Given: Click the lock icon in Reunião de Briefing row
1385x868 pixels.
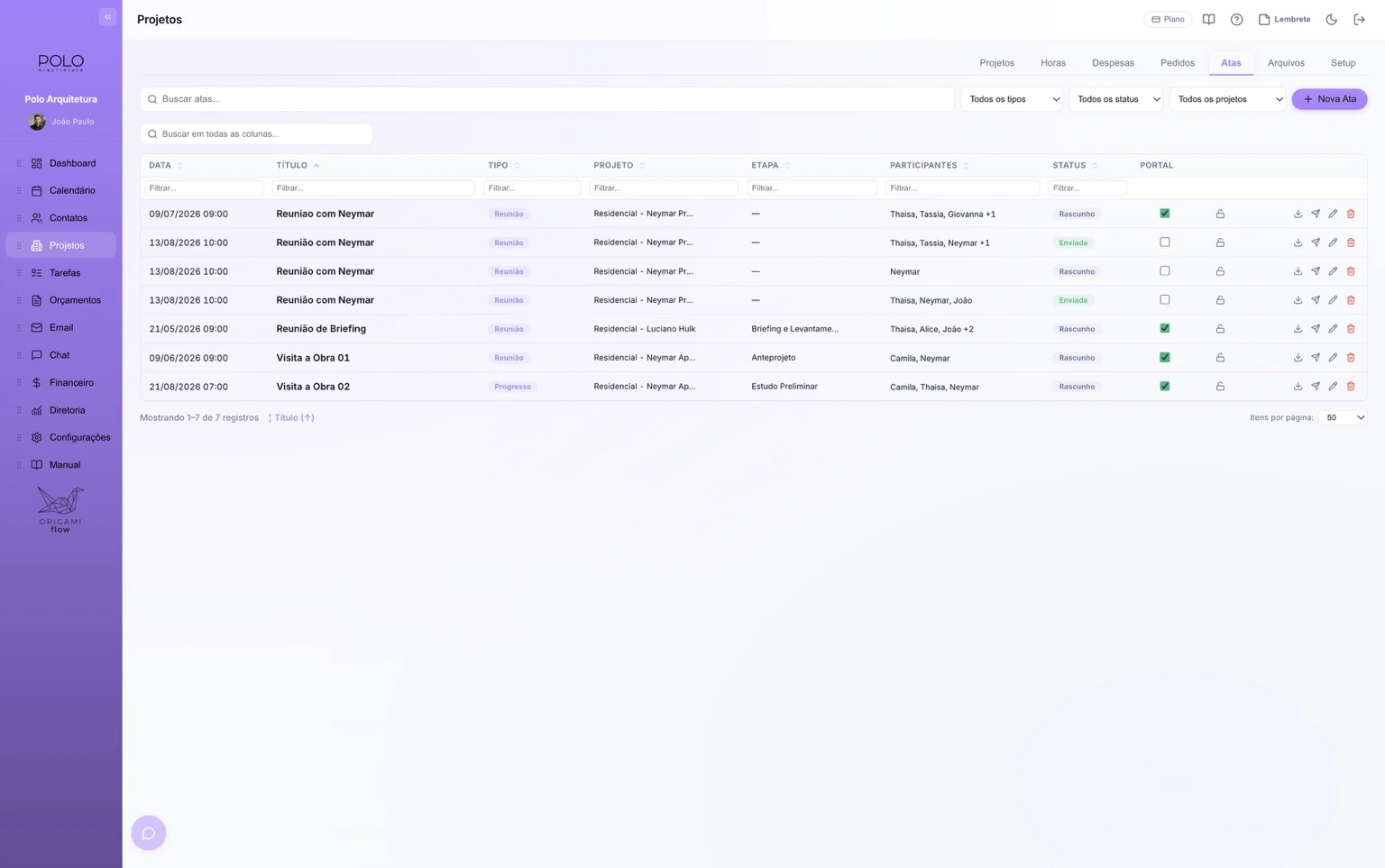Looking at the screenshot, I should (1220, 329).
